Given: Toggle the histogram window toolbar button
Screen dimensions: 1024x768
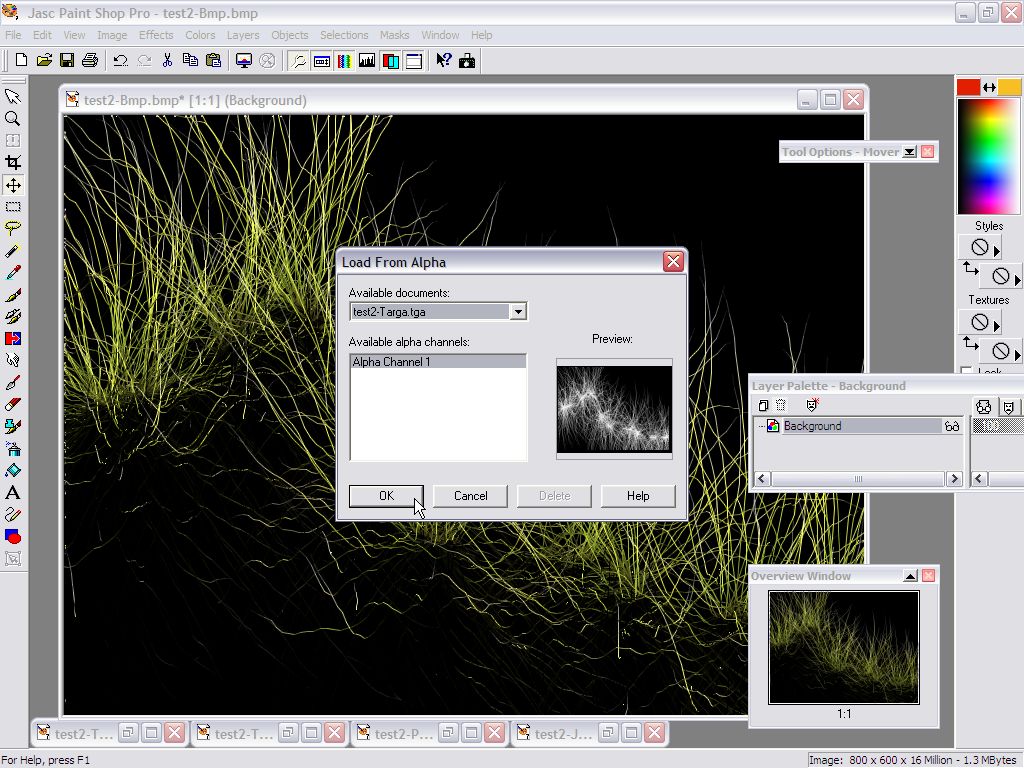Looking at the screenshot, I should click(367, 61).
